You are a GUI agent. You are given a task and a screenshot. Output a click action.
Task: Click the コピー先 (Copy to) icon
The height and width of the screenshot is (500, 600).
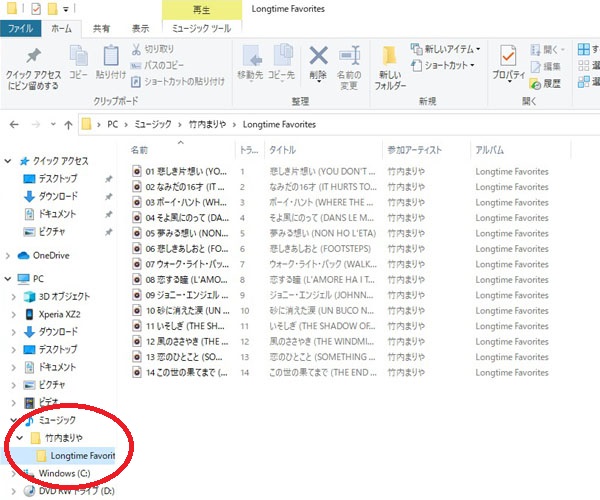tap(282, 55)
